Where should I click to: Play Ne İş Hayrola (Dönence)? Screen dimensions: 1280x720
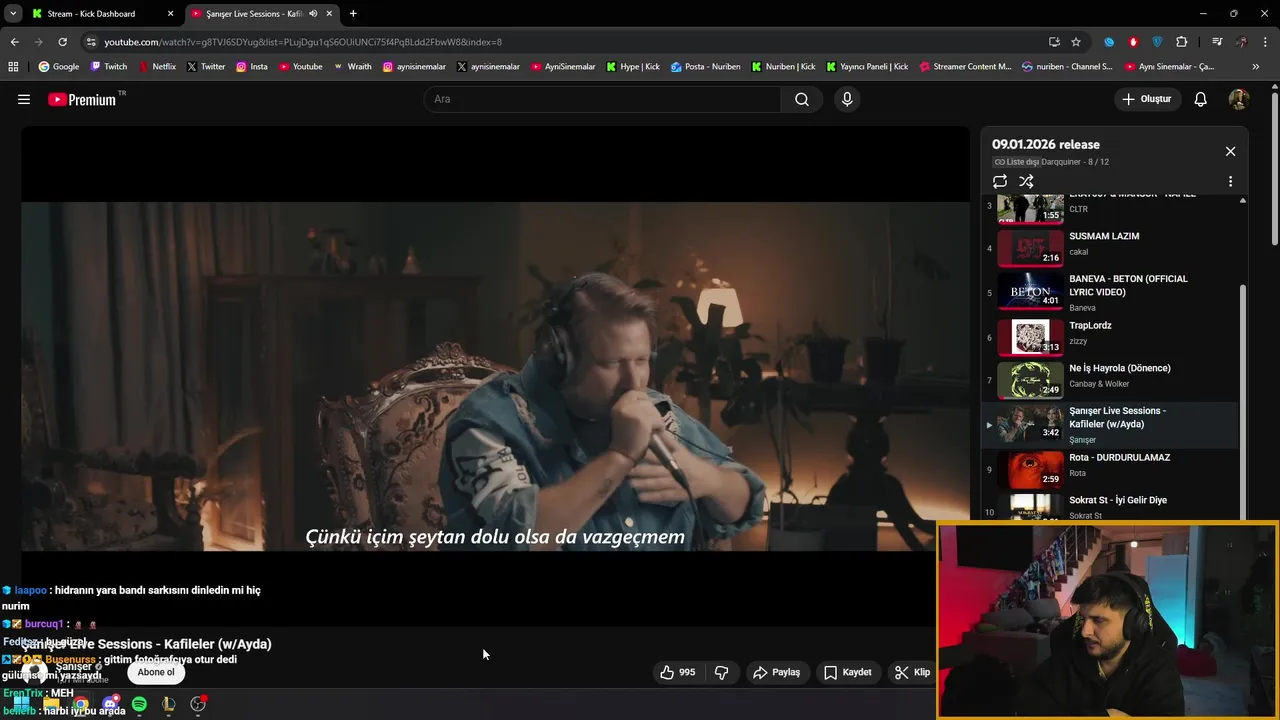[1110, 380]
